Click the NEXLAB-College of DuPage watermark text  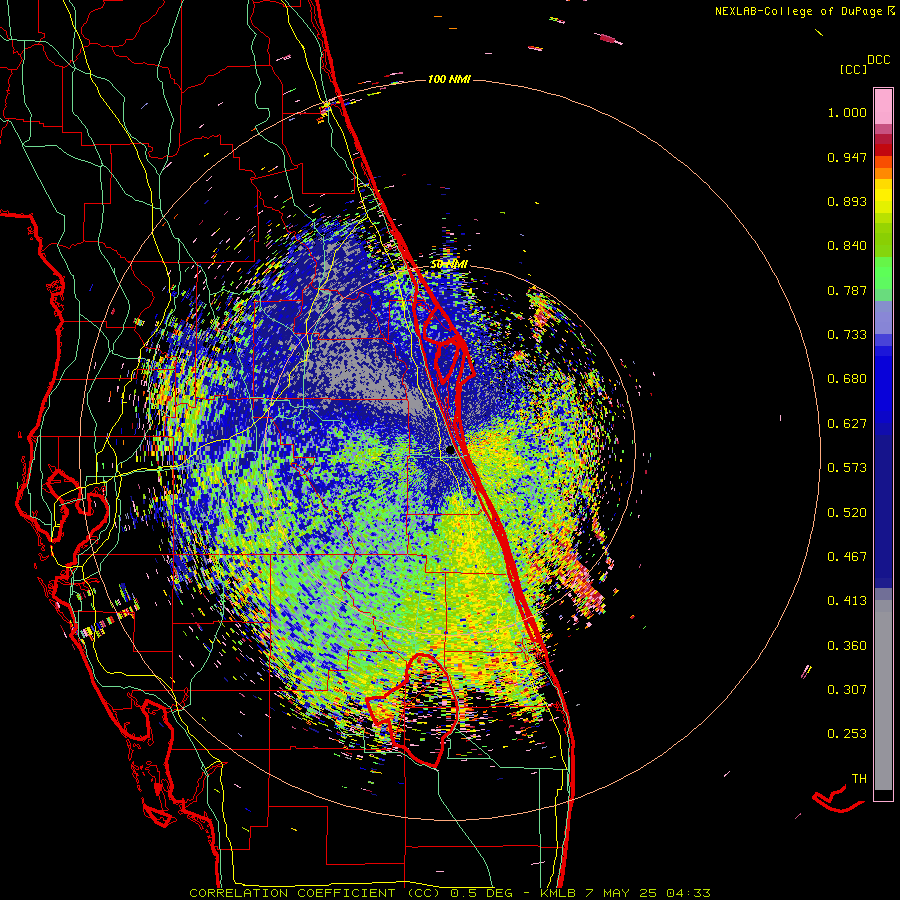point(805,11)
